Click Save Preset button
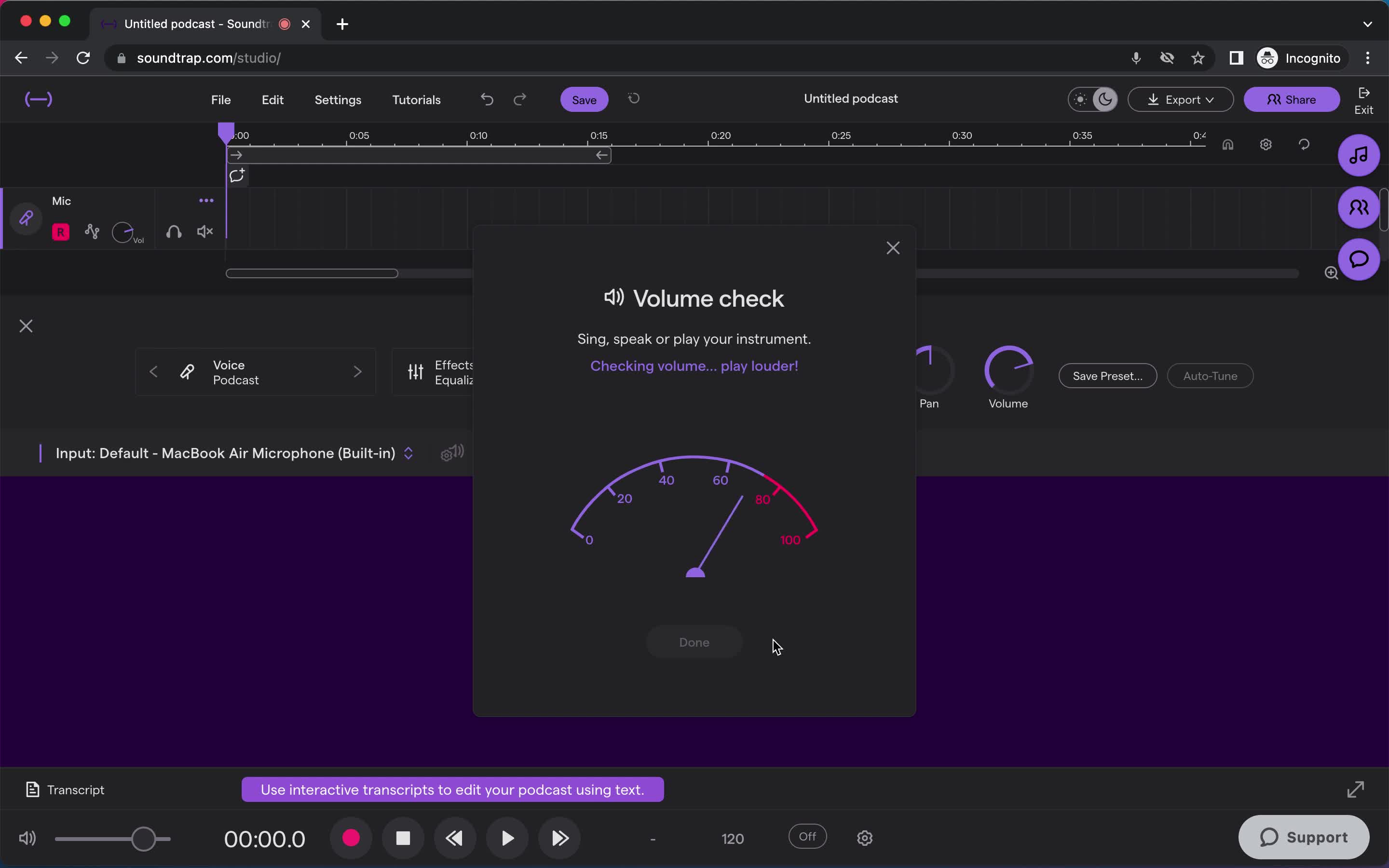1389x868 pixels. (1107, 376)
